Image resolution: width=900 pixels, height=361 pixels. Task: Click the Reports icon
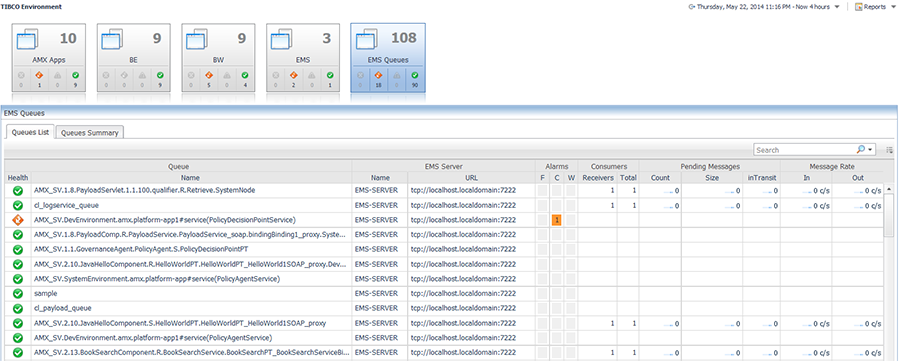pyautogui.click(x=859, y=7)
